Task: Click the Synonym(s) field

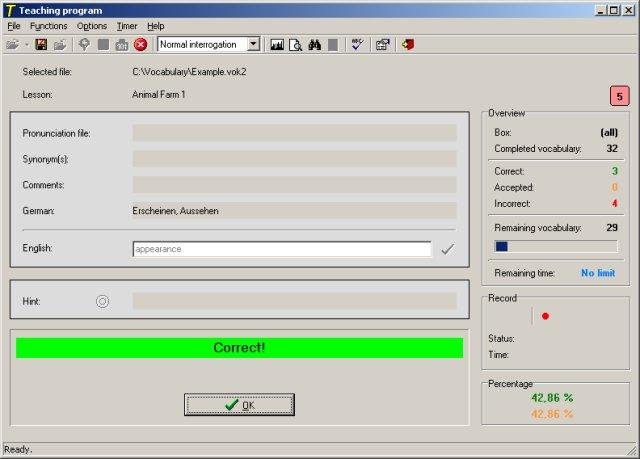Action: [x=294, y=159]
